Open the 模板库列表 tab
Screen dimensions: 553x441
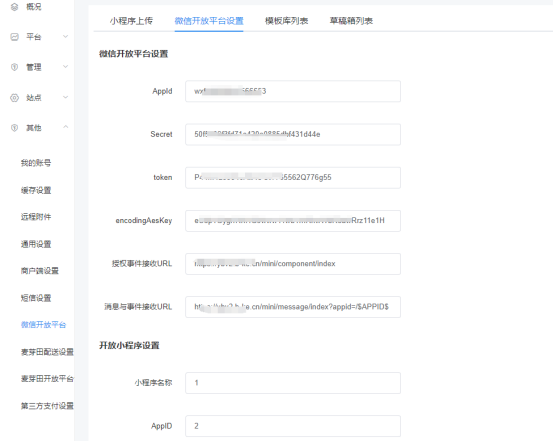[287, 21]
